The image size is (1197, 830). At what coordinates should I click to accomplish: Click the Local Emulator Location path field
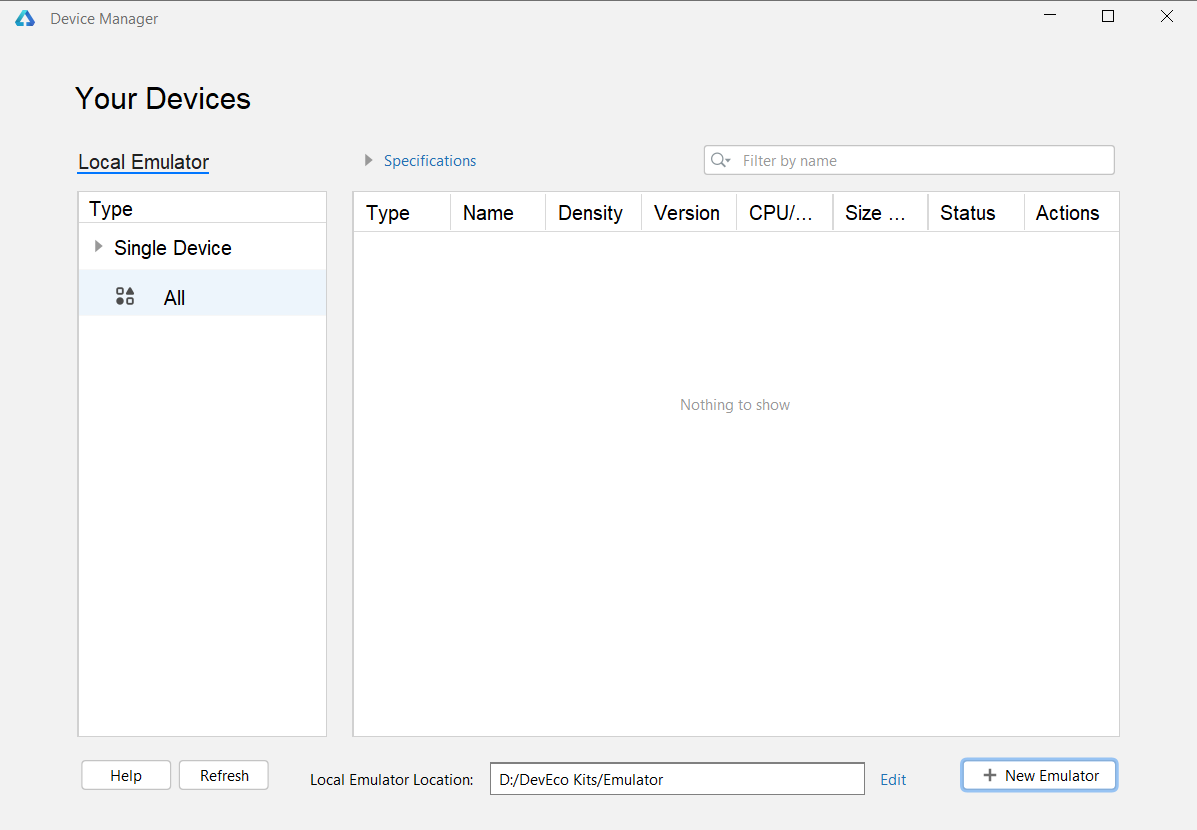(677, 779)
